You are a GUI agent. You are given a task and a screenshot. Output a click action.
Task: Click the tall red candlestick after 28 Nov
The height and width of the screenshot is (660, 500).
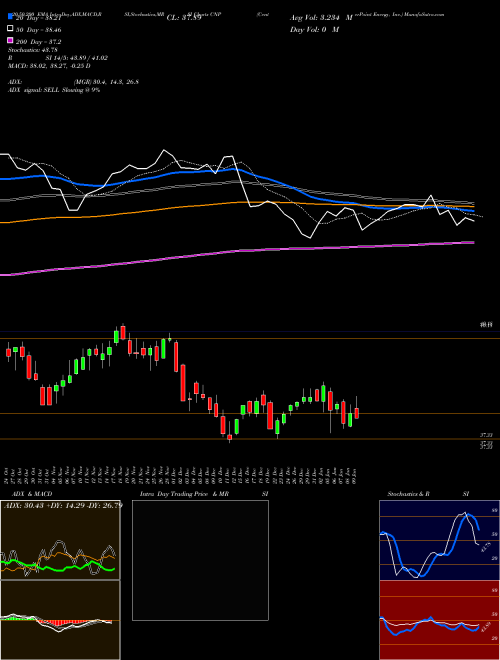(176, 357)
